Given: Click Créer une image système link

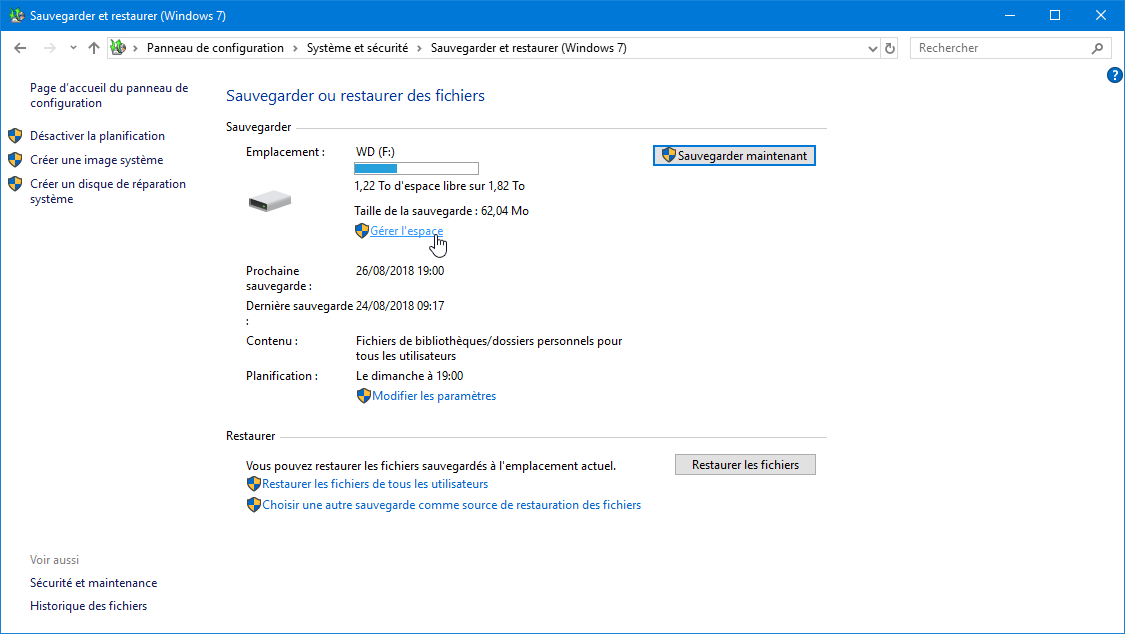Looking at the screenshot, I should [x=97, y=160].
